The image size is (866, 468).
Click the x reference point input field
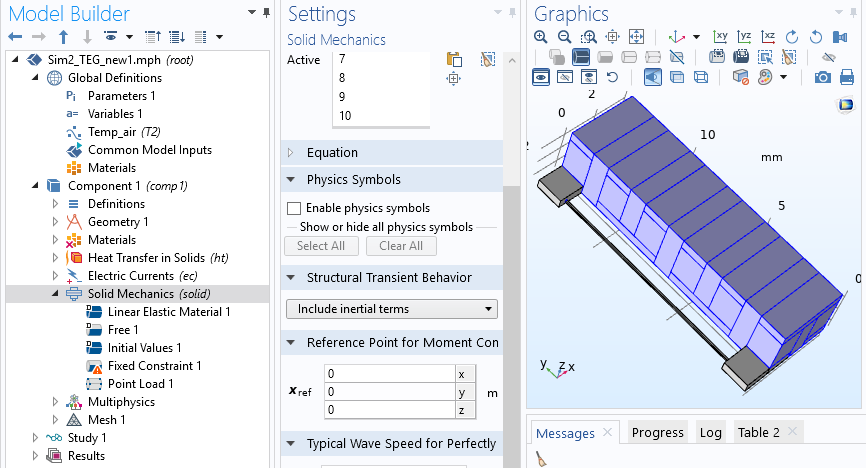pyautogui.click(x=388, y=374)
